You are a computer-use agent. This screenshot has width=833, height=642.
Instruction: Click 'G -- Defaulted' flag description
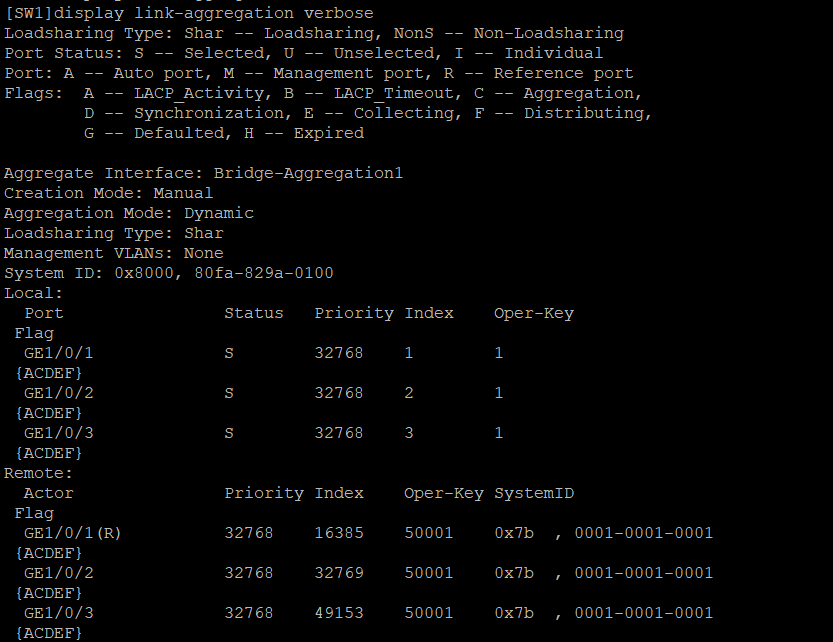click(154, 133)
